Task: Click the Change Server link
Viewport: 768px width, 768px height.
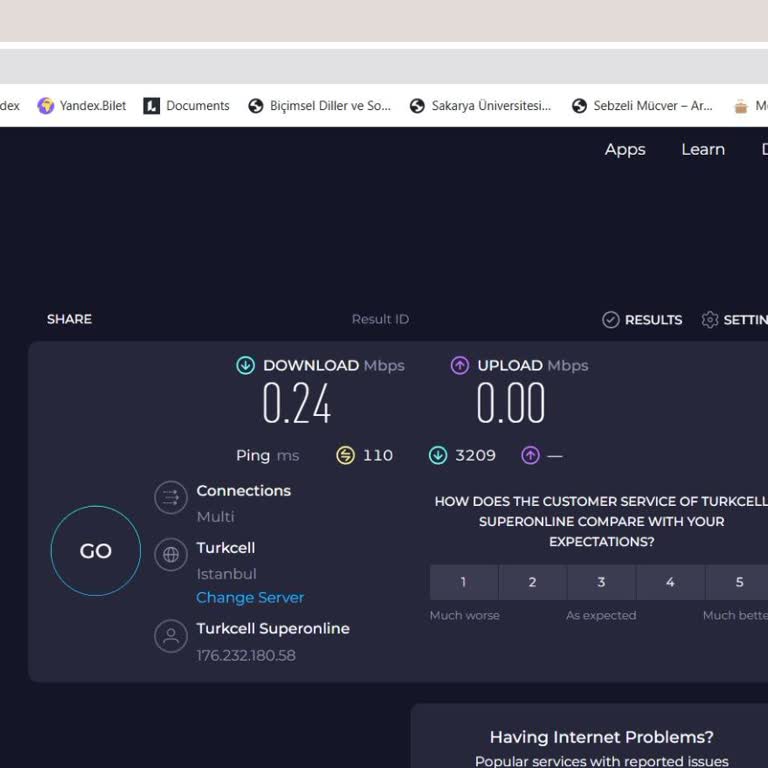Action: click(250, 598)
